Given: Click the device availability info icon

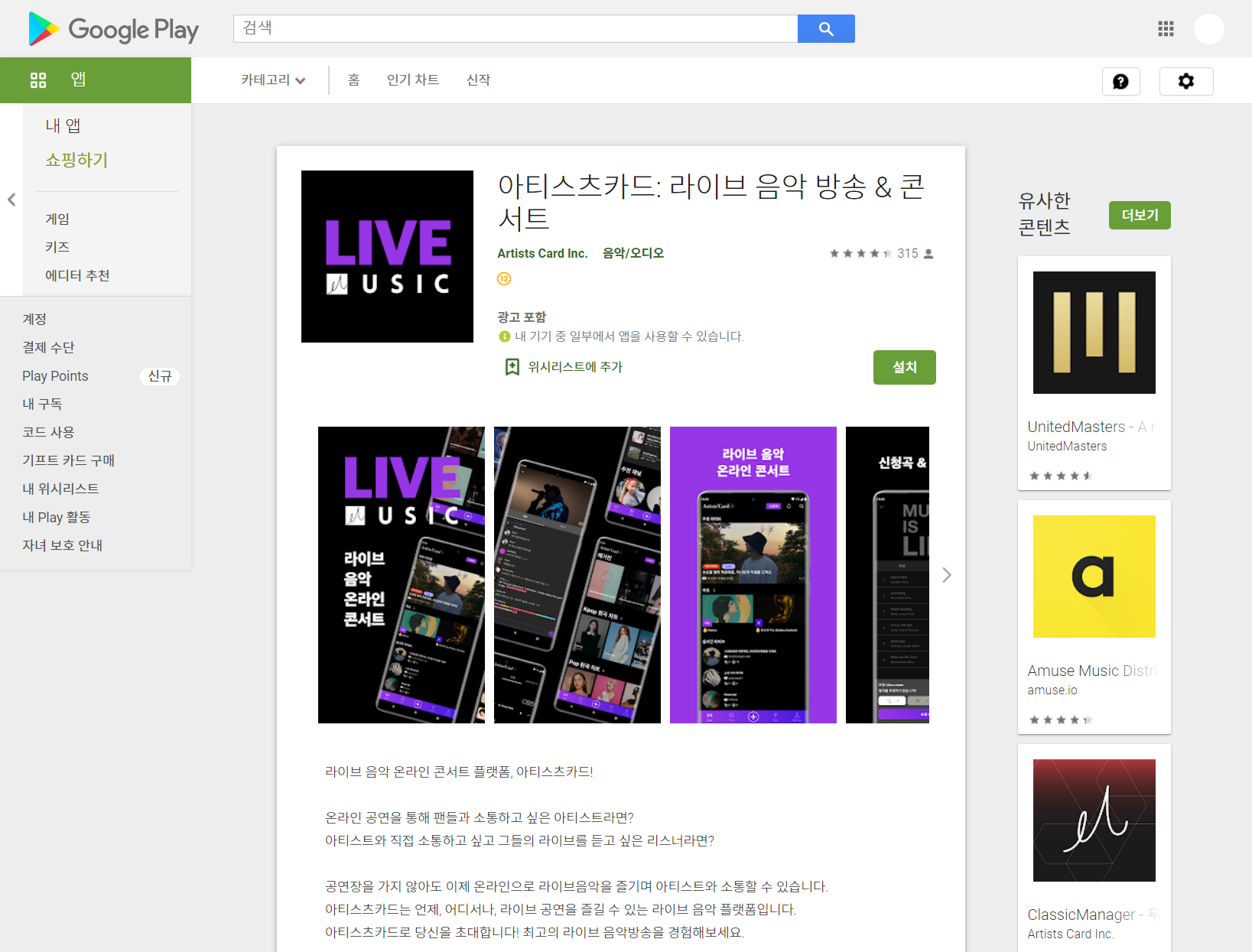Looking at the screenshot, I should pyautogui.click(x=504, y=336).
